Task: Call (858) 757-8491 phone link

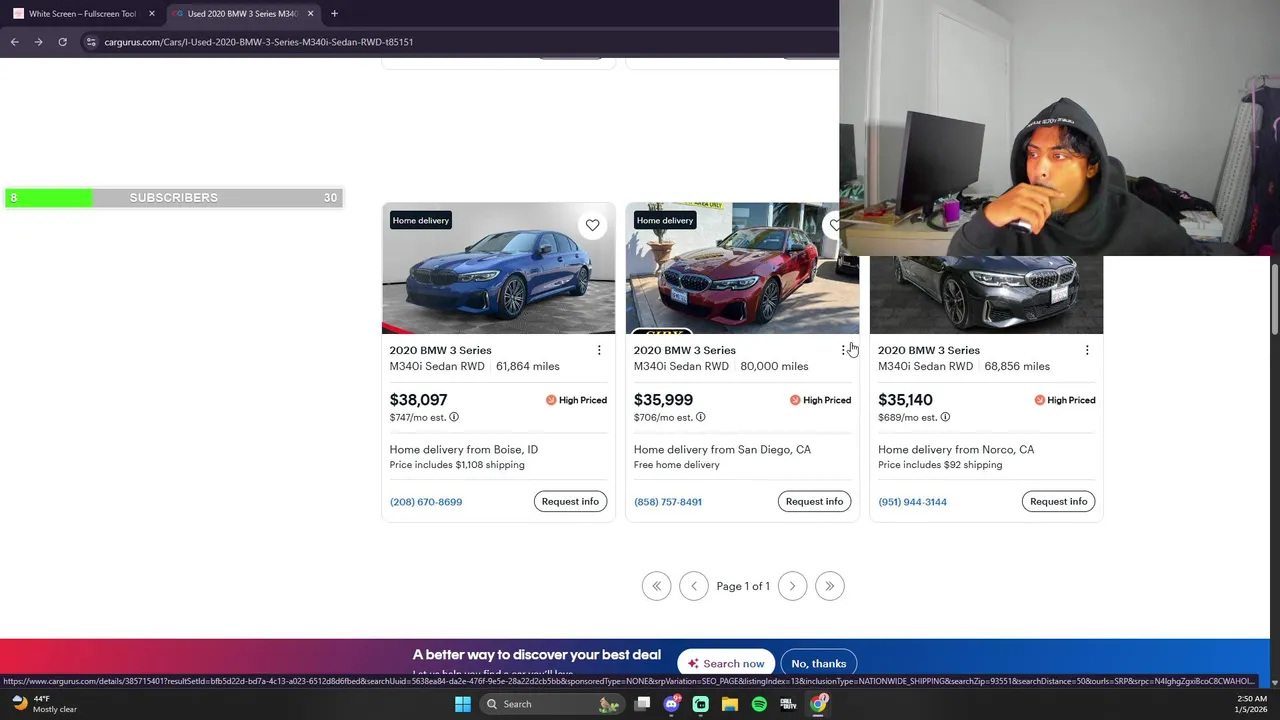Action: pos(668,502)
